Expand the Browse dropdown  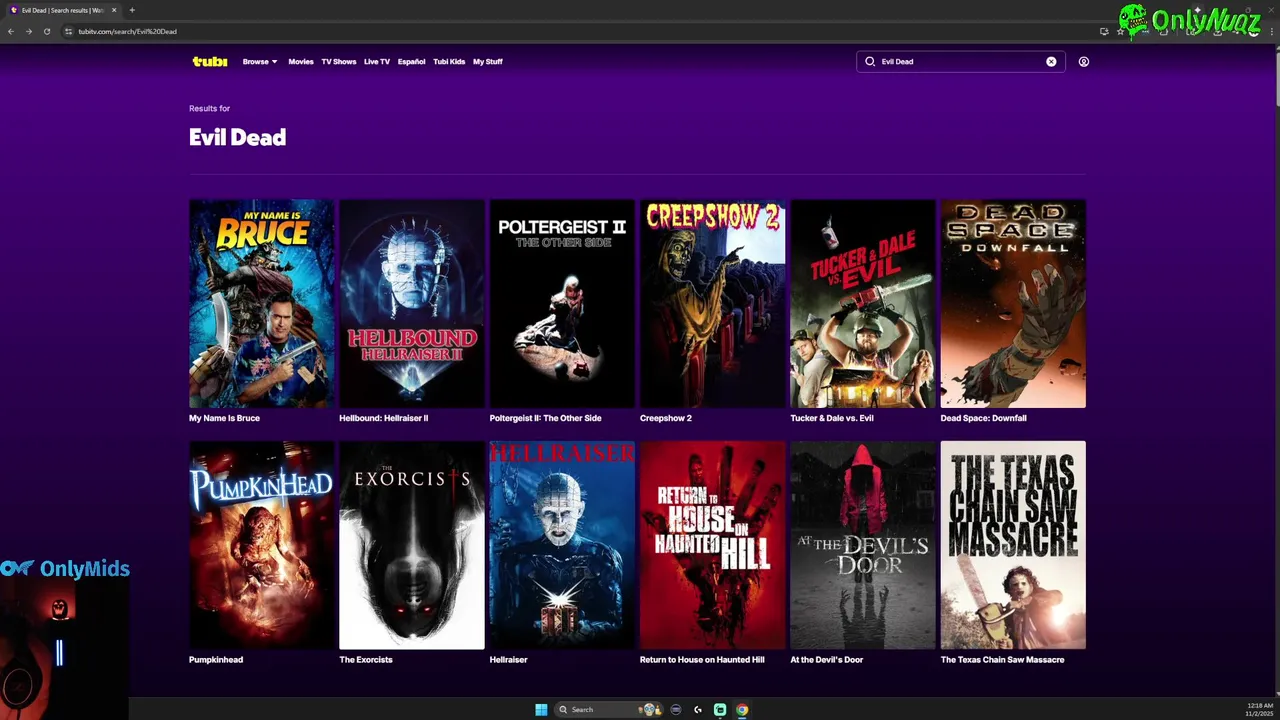[x=260, y=61]
